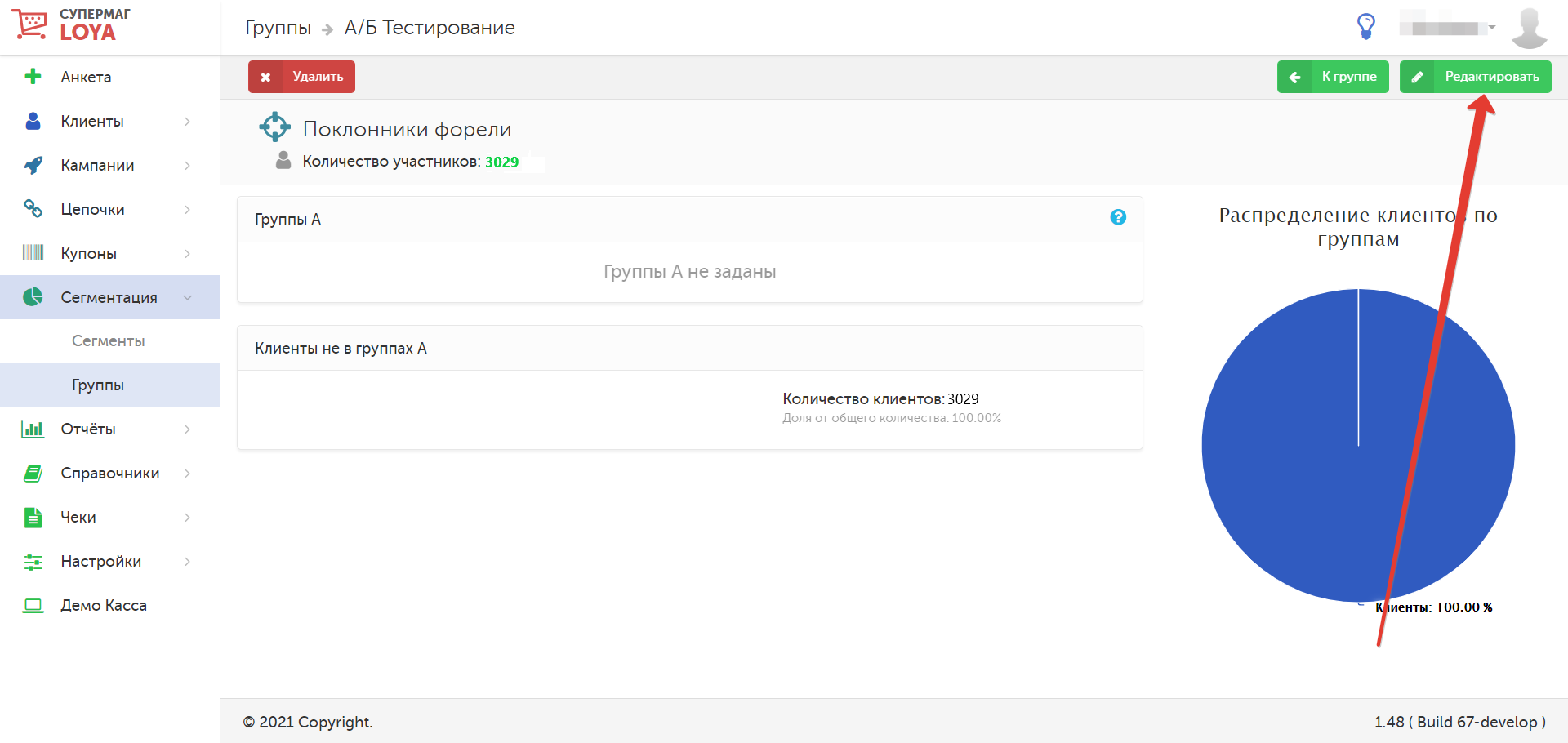Click the blue question mark help icon
Viewport: 1568px width, 743px height.
(1118, 217)
